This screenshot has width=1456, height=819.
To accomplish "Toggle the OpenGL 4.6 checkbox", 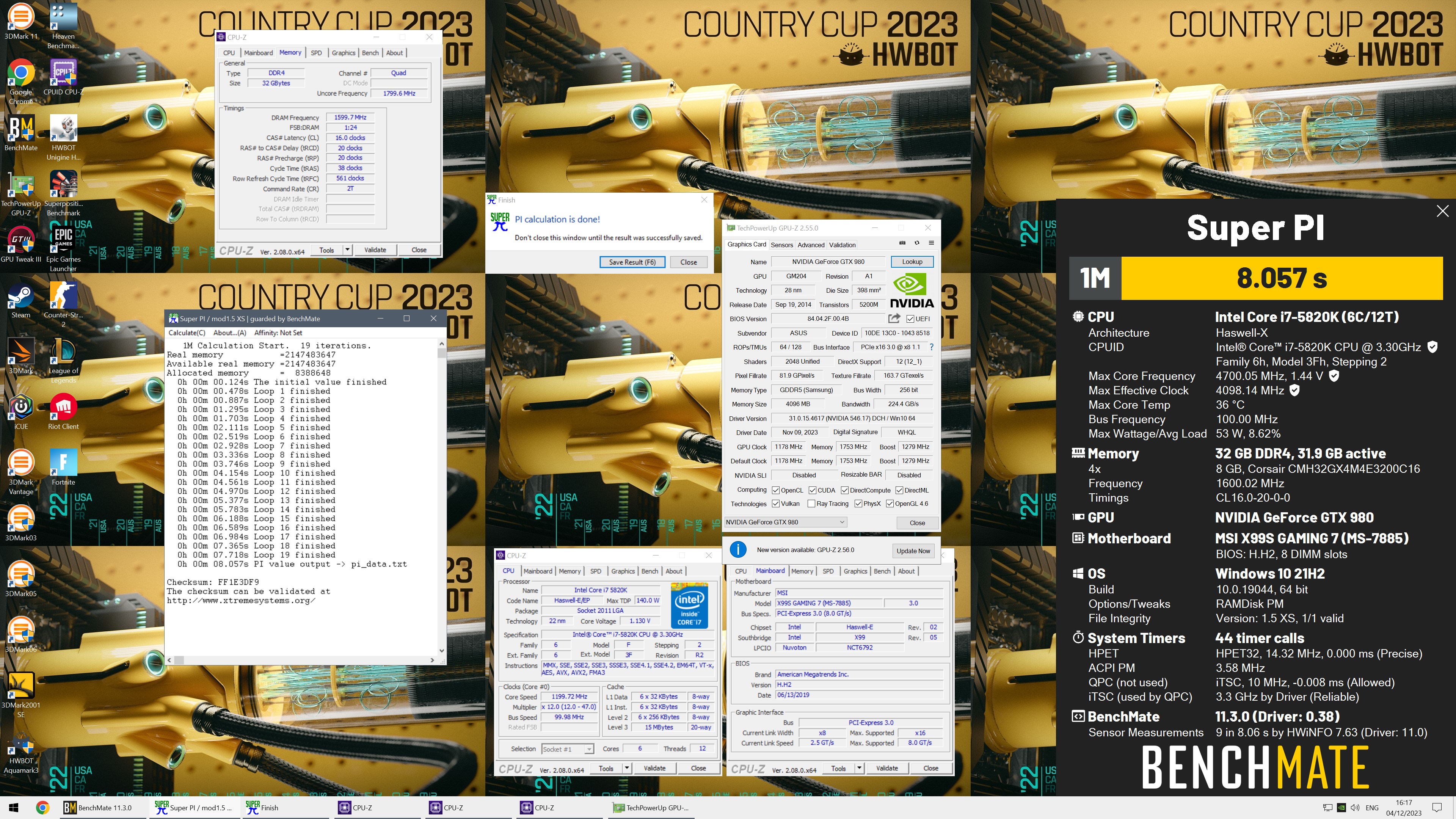I will pyautogui.click(x=890, y=504).
